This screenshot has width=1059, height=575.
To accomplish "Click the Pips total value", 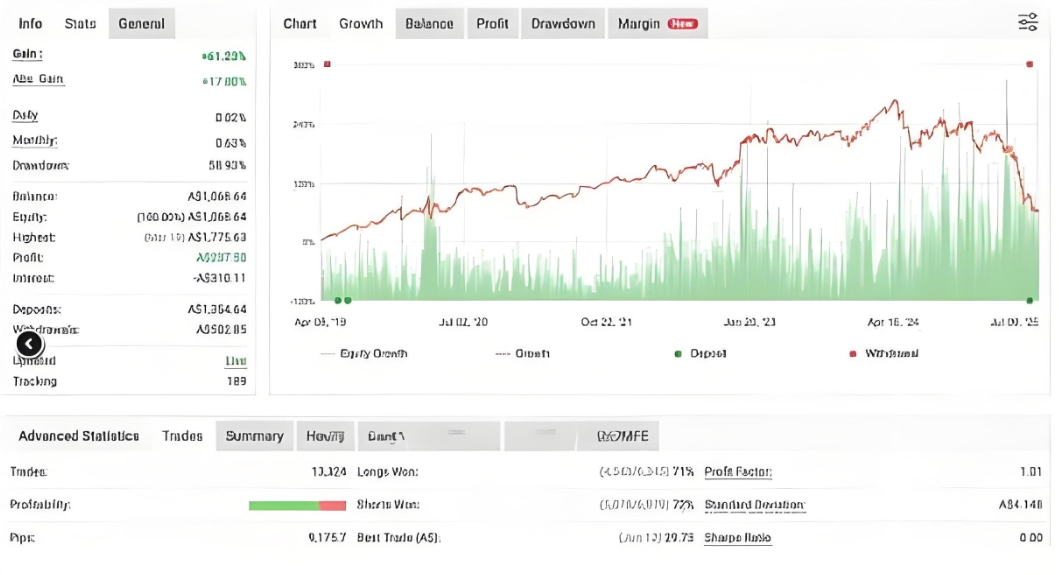I will (x=327, y=538).
